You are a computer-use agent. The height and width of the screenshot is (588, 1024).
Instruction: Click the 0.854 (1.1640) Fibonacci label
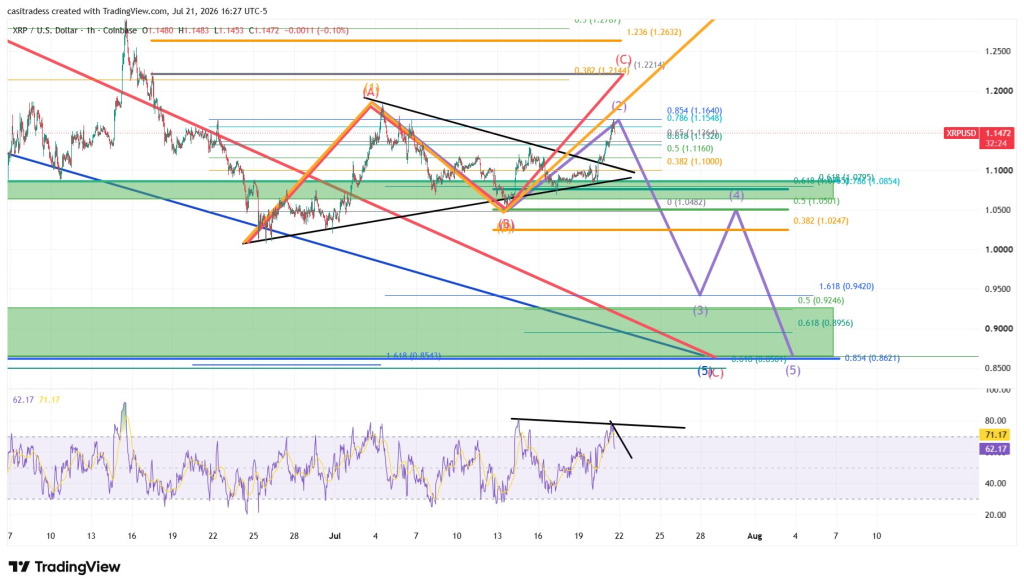pos(694,111)
